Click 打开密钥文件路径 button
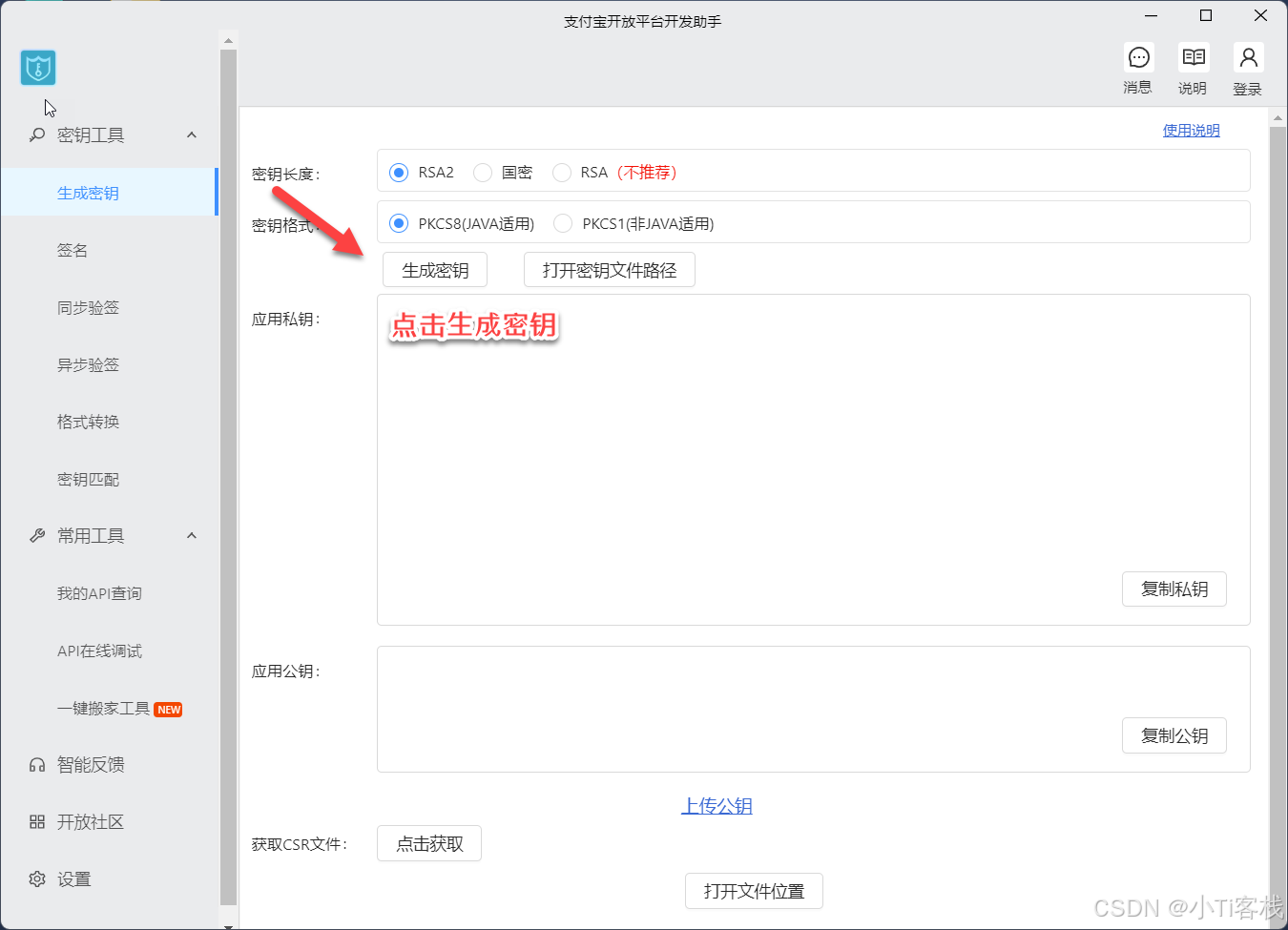This screenshot has height=930, width=1288. (610, 270)
